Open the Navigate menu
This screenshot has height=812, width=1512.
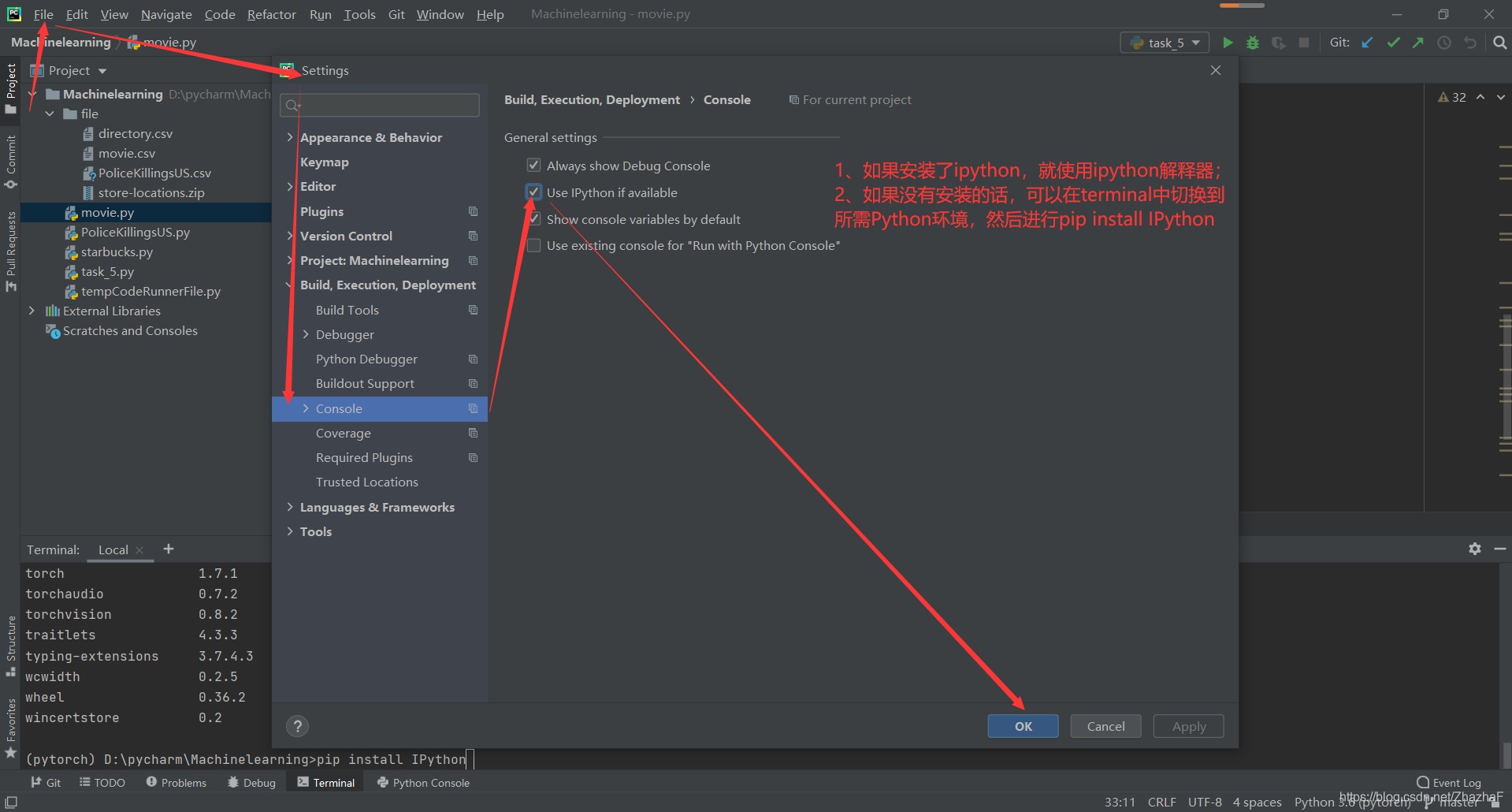[x=166, y=14]
